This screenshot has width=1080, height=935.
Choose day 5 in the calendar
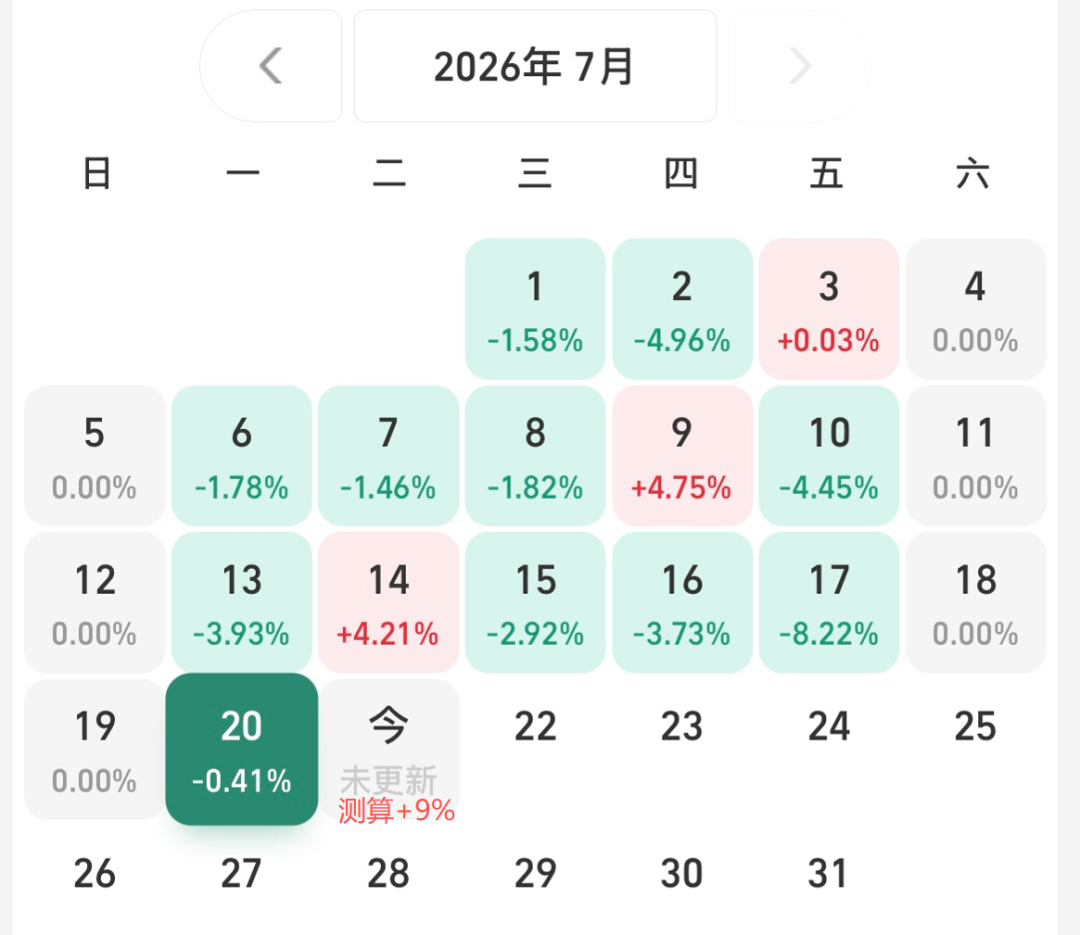pyautogui.click(x=94, y=455)
